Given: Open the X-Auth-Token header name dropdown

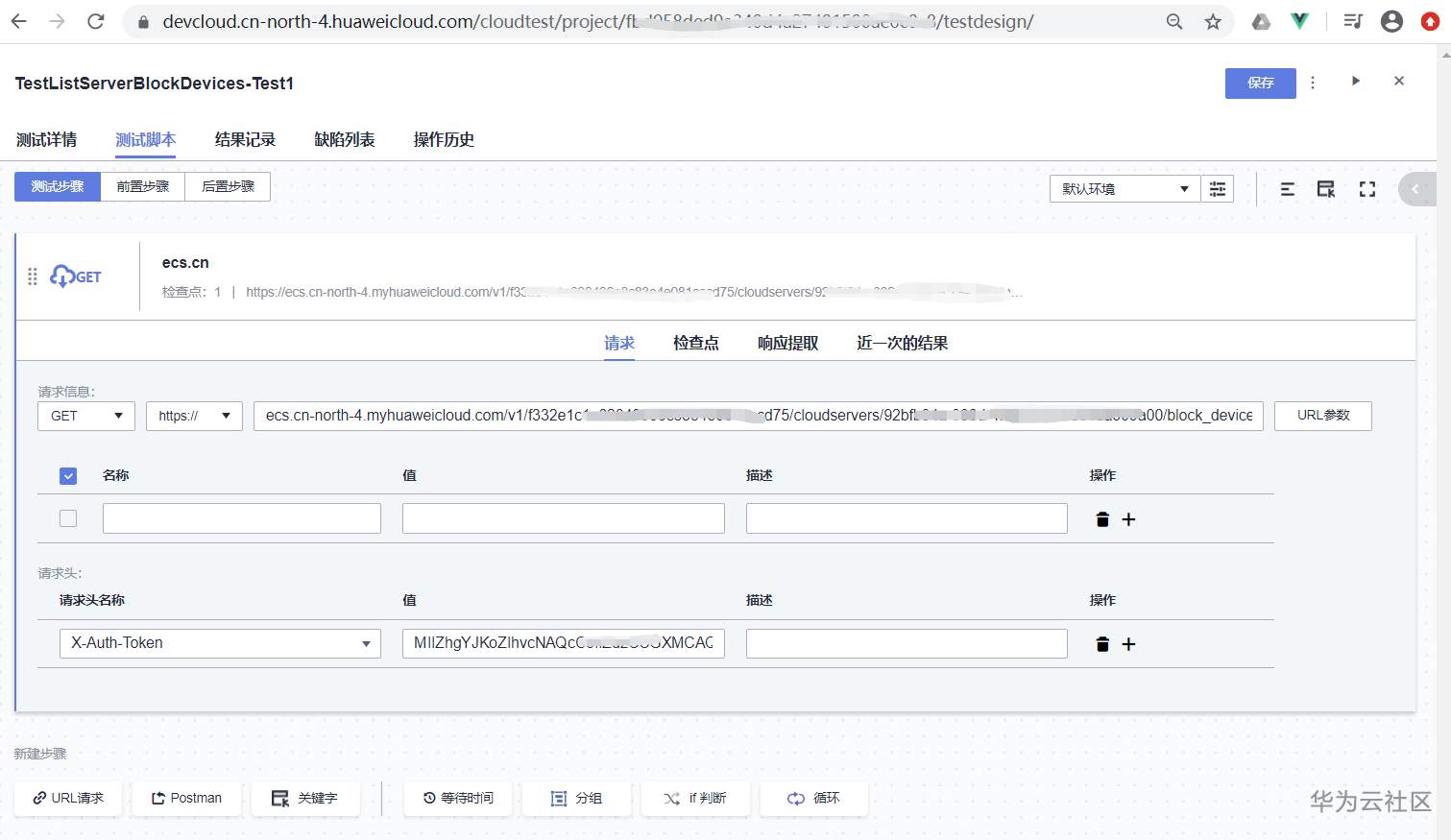Looking at the screenshot, I should pos(220,643).
